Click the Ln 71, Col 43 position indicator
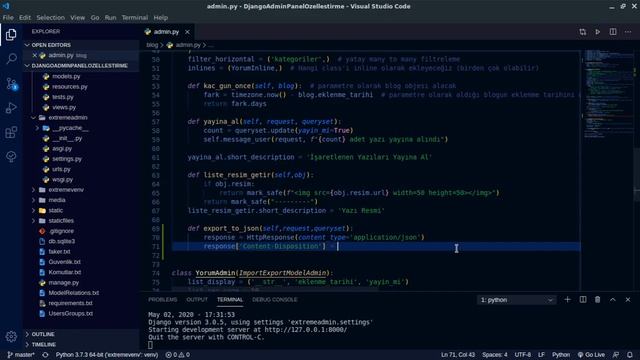 pyautogui.click(x=458, y=355)
